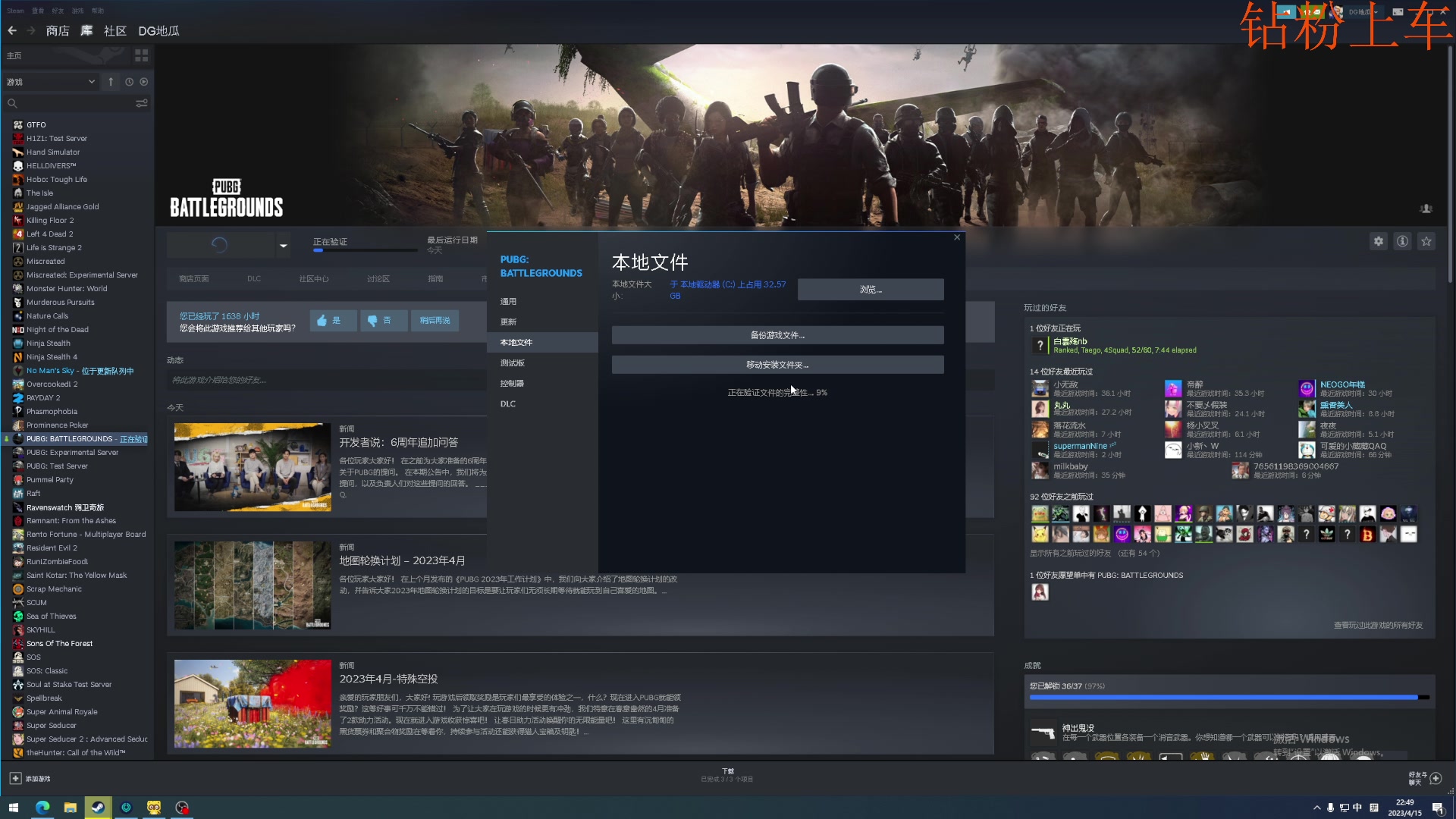Viewport: 1456px width, 819px height.
Task: Click friend 白裏殇nb currently playing
Action: pyautogui.click(x=1070, y=341)
